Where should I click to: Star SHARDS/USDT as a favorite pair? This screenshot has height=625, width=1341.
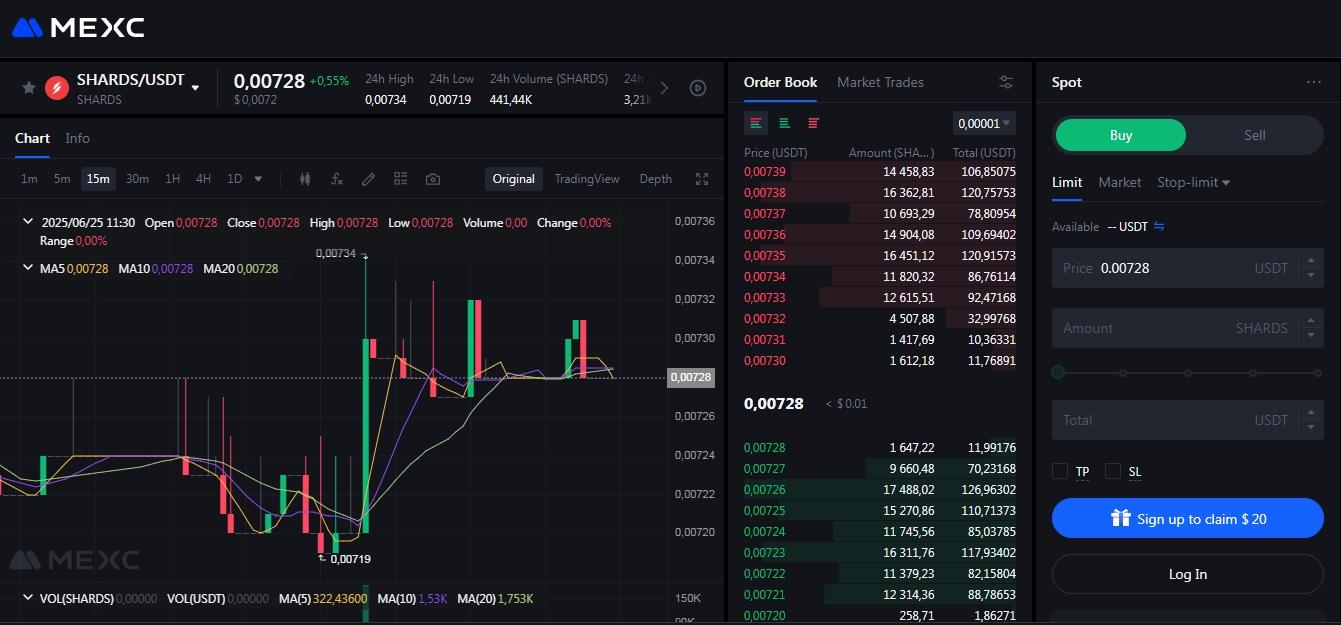tap(29, 88)
